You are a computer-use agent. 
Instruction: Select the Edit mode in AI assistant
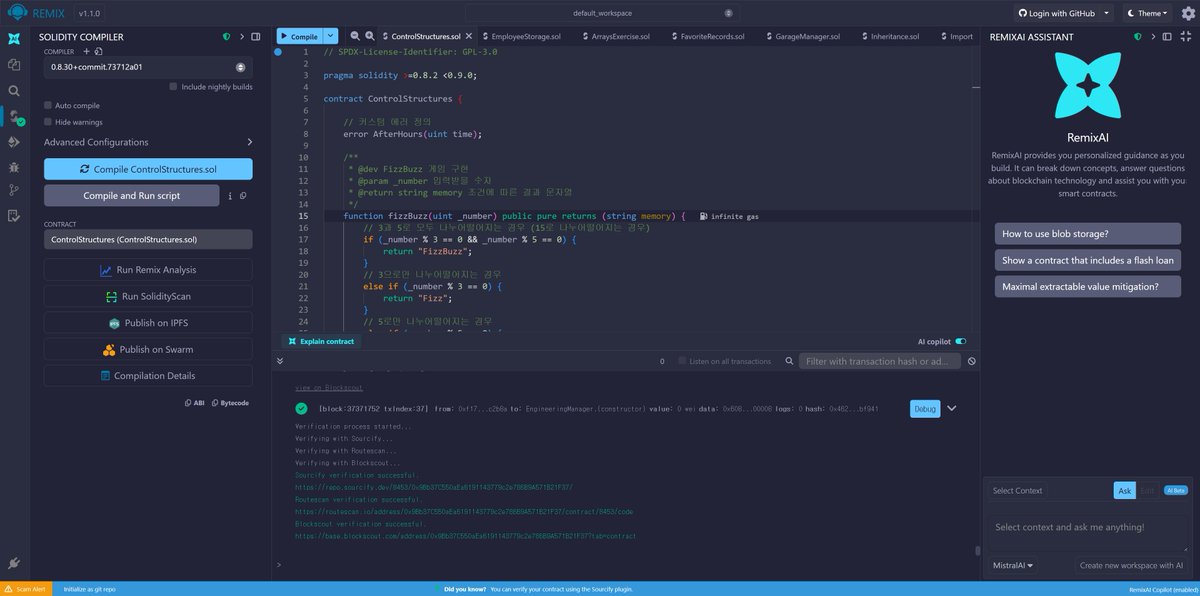click(x=1147, y=490)
